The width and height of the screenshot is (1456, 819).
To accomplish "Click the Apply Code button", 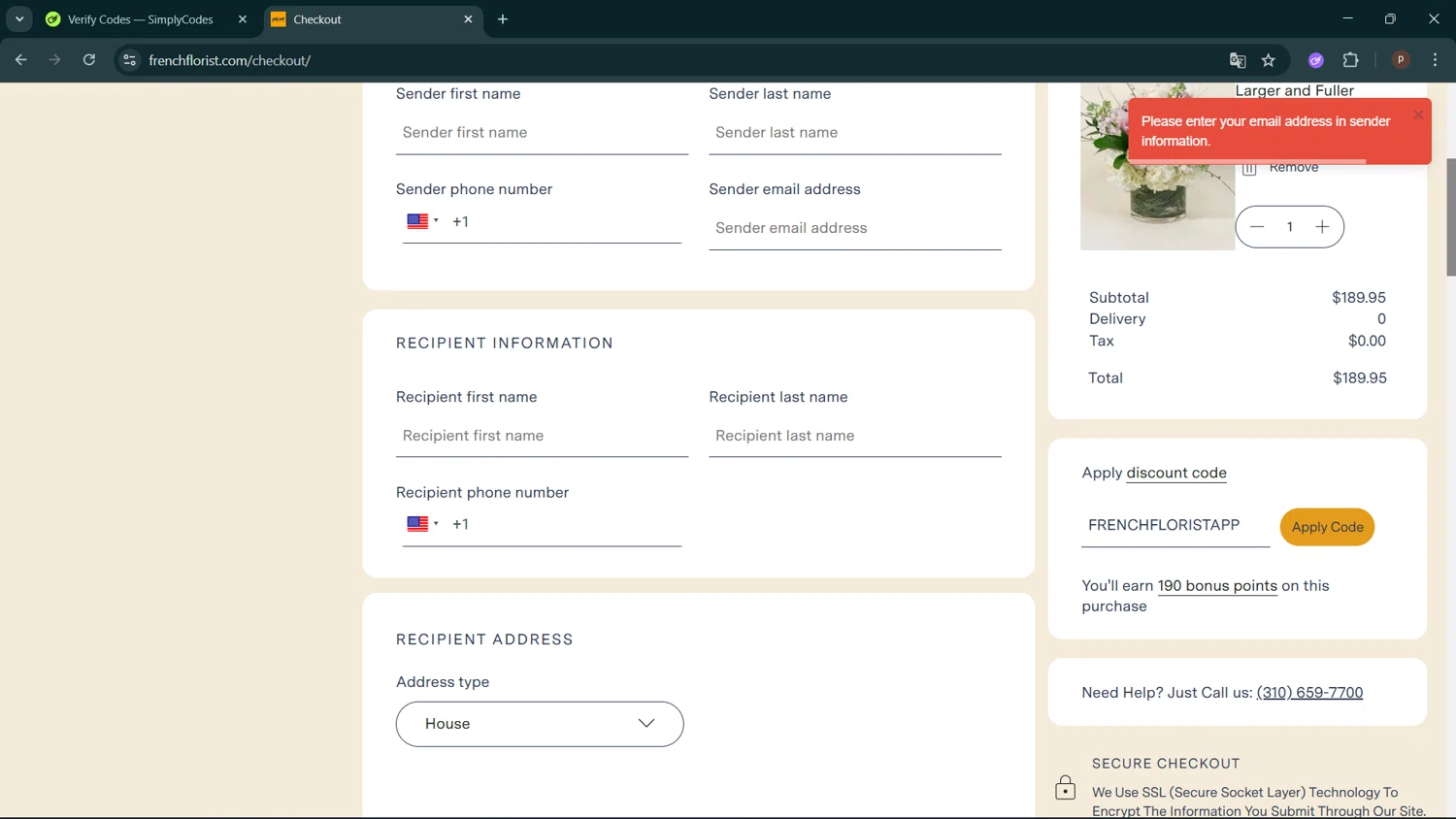I will click(x=1327, y=527).
